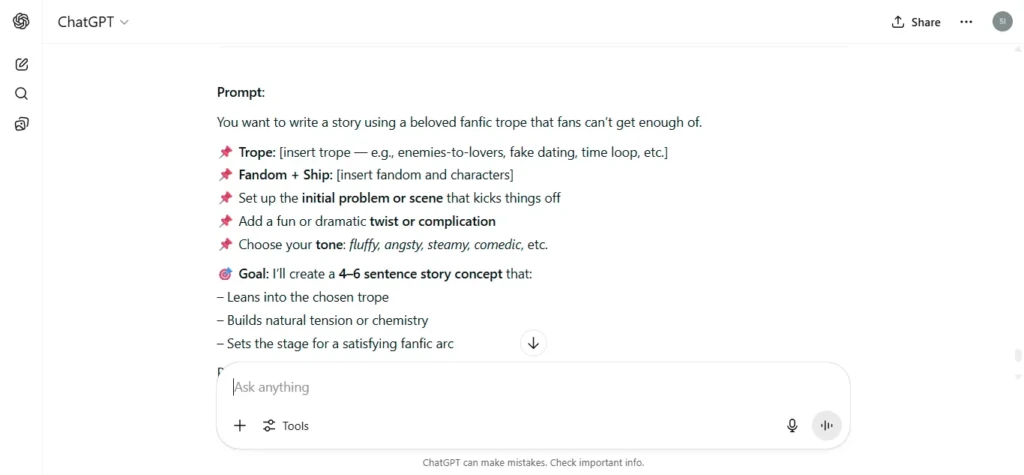Click the plus attach icon
The height and width of the screenshot is (475, 1024).
point(240,426)
